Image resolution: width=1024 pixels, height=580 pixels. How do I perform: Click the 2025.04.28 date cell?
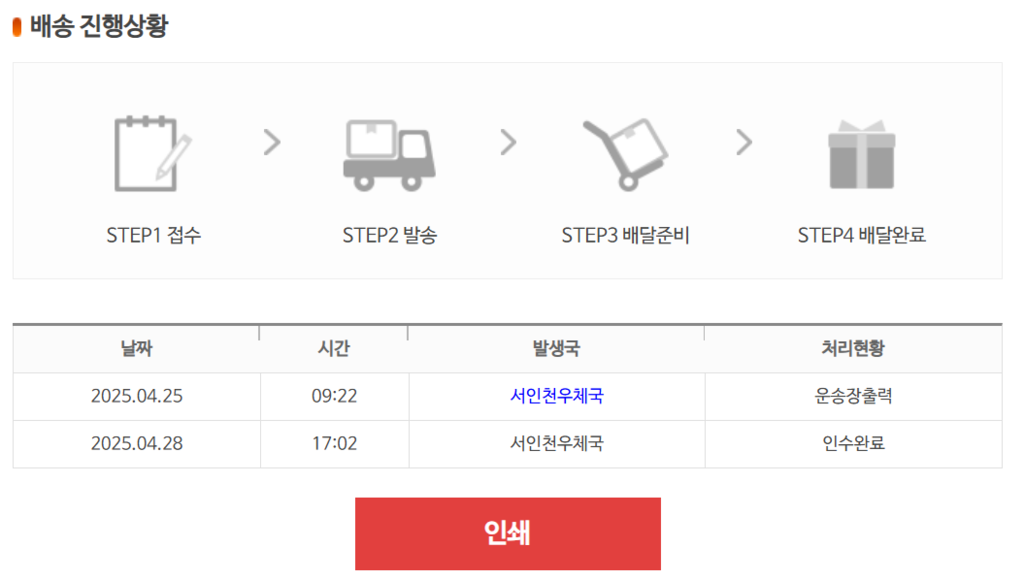136,443
